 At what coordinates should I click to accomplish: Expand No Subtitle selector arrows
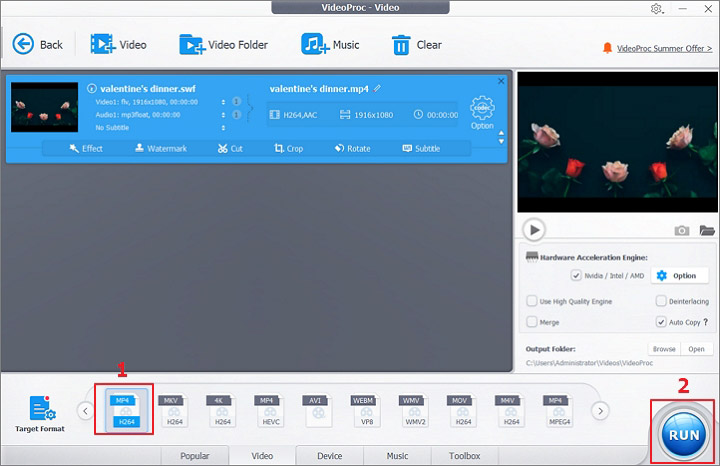(223, 128)
